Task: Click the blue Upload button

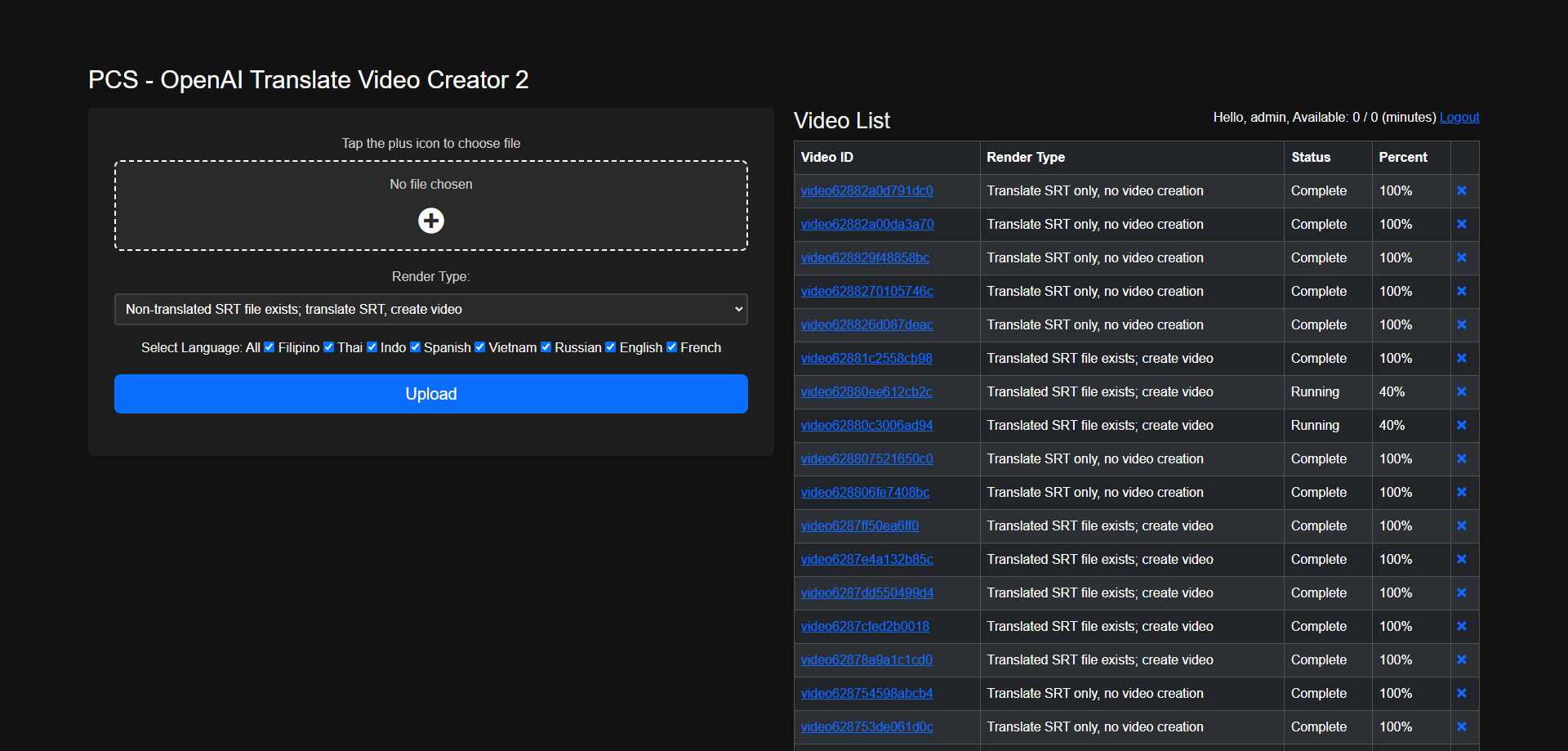Action: point(431,394)
